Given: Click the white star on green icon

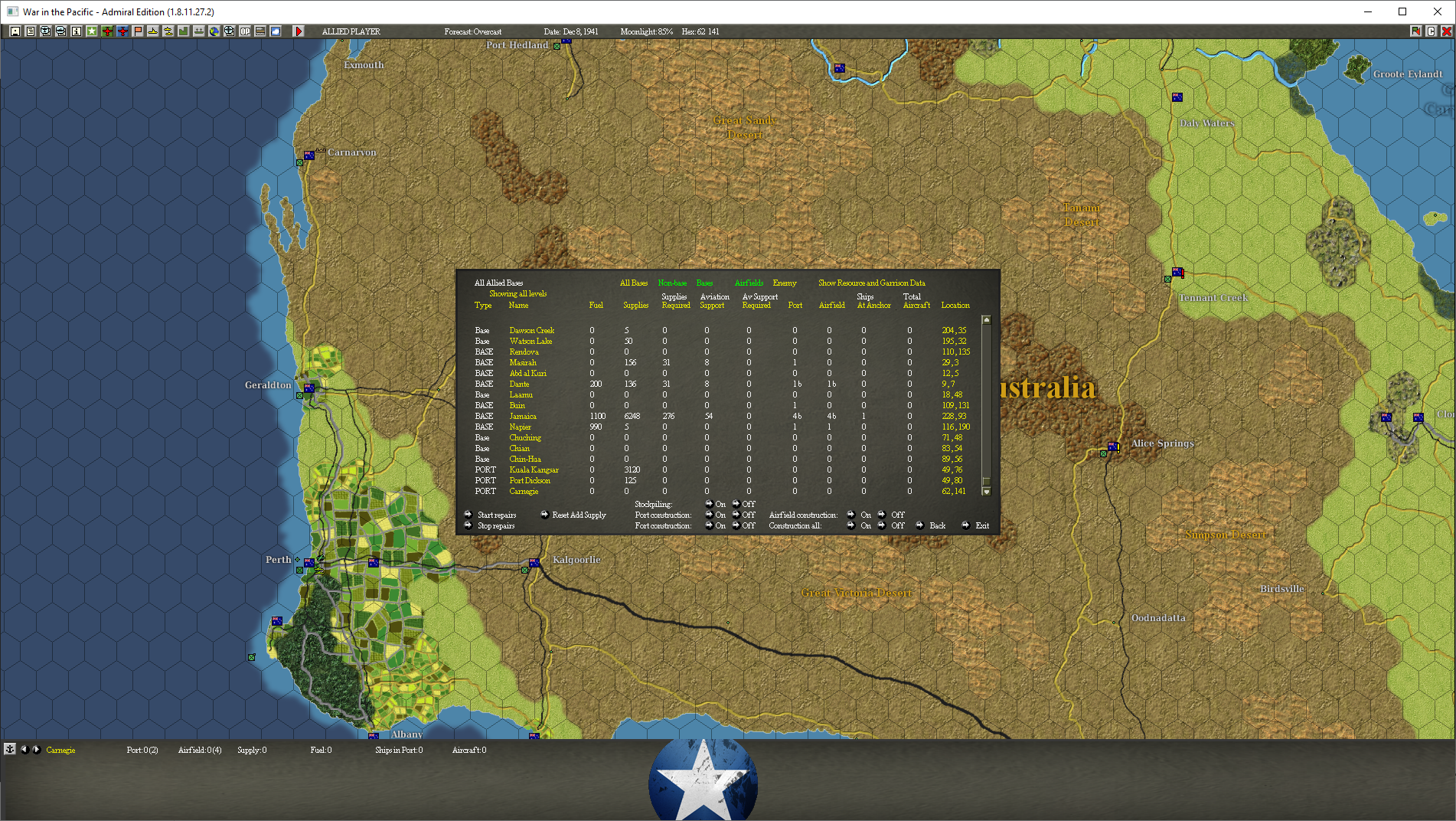Looking at the screenshot, I should tap(92, 31).
